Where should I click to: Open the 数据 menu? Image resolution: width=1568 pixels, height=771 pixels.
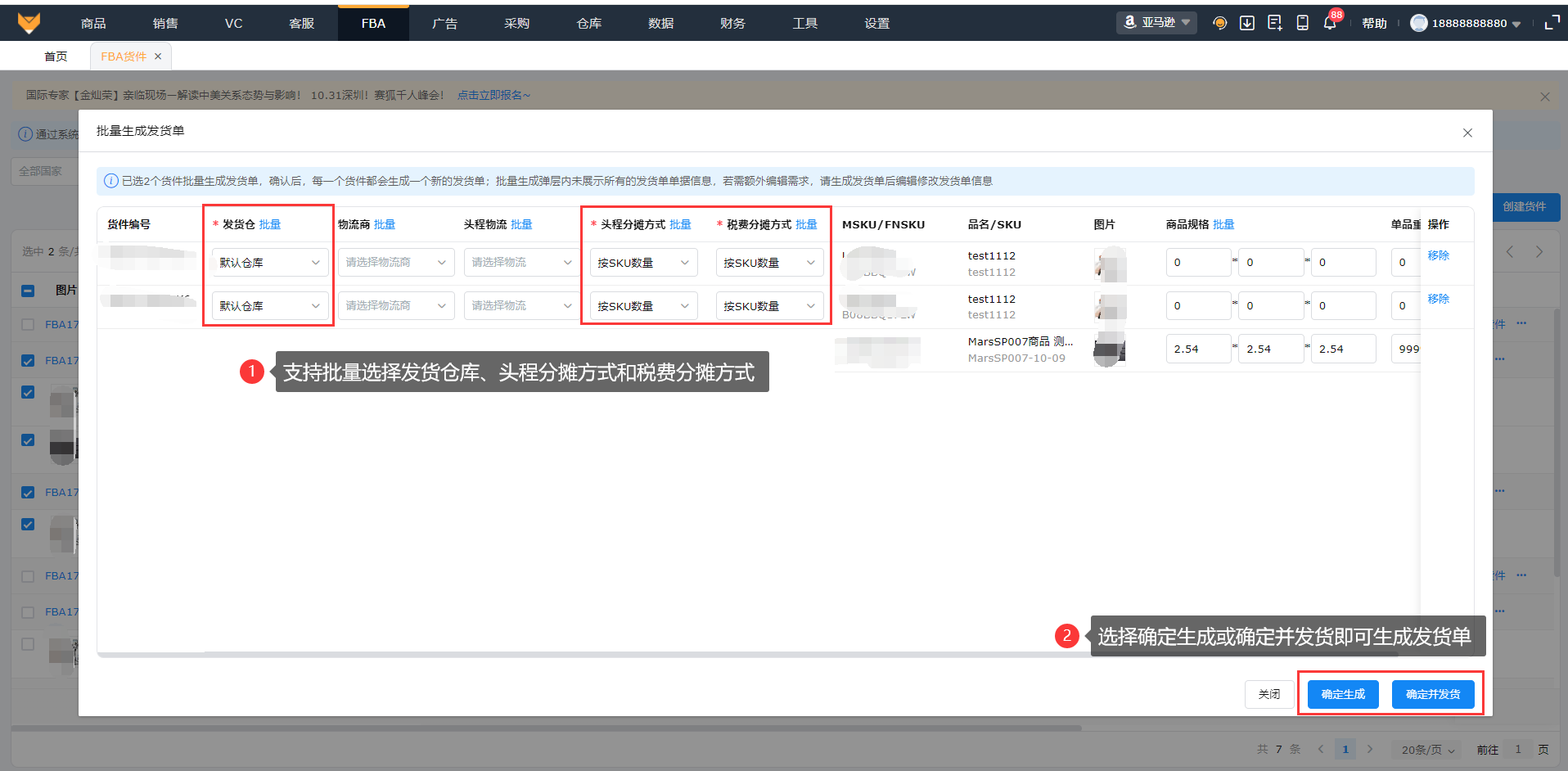(x=661, y=23)
